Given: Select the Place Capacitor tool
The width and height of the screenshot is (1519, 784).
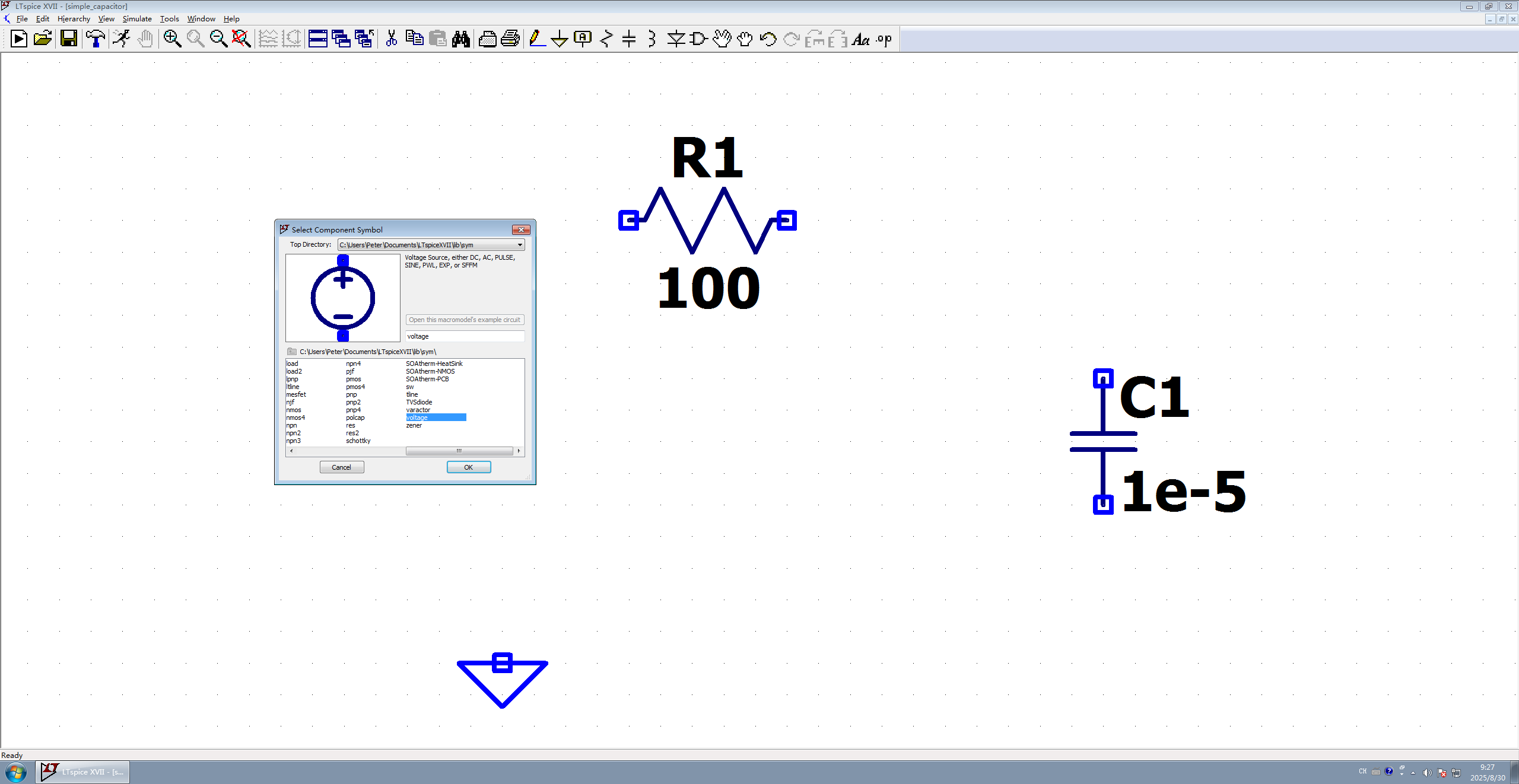Looking at the screenshot, I should pos(629,39).
